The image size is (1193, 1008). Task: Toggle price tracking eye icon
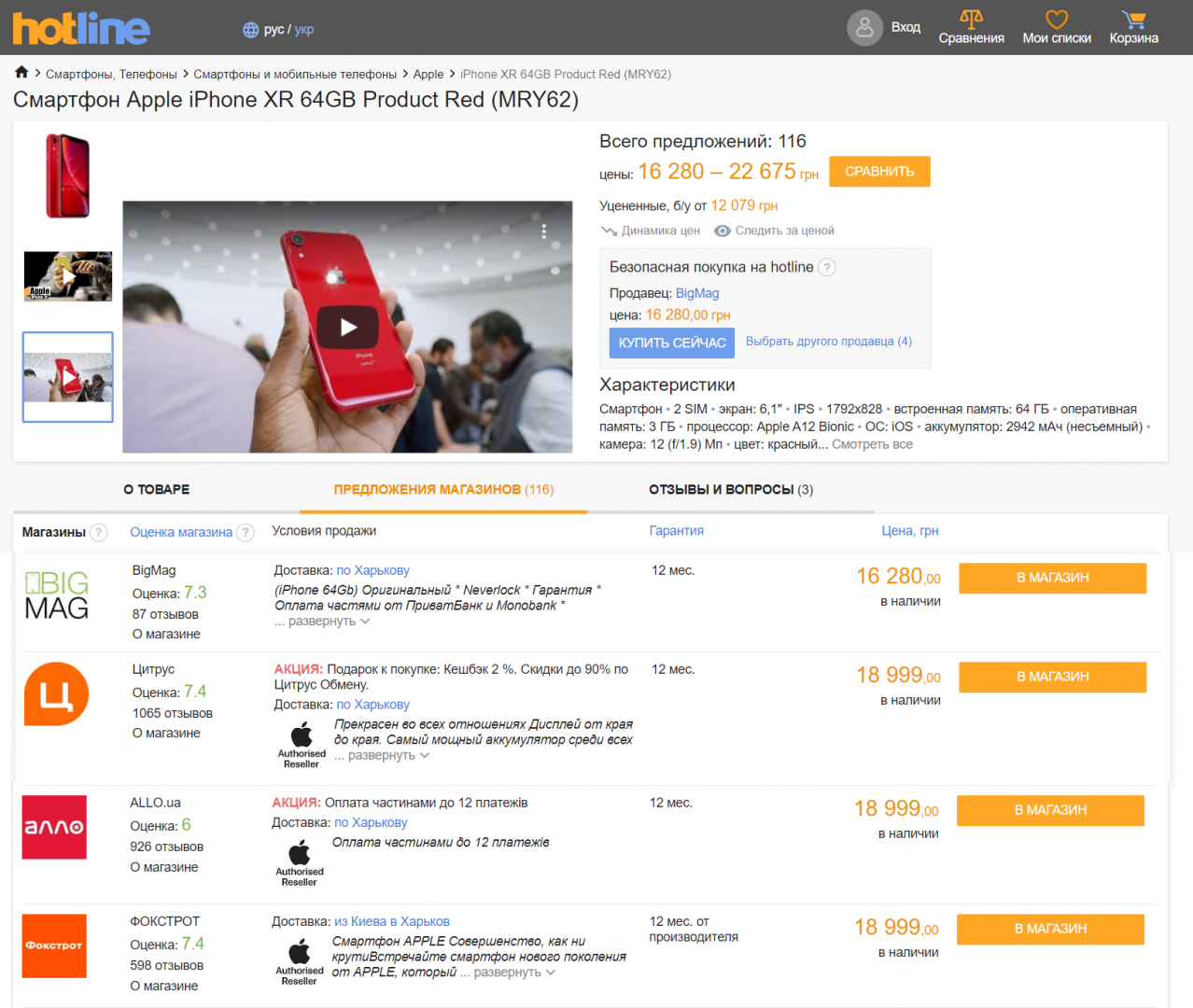[722, 231]
